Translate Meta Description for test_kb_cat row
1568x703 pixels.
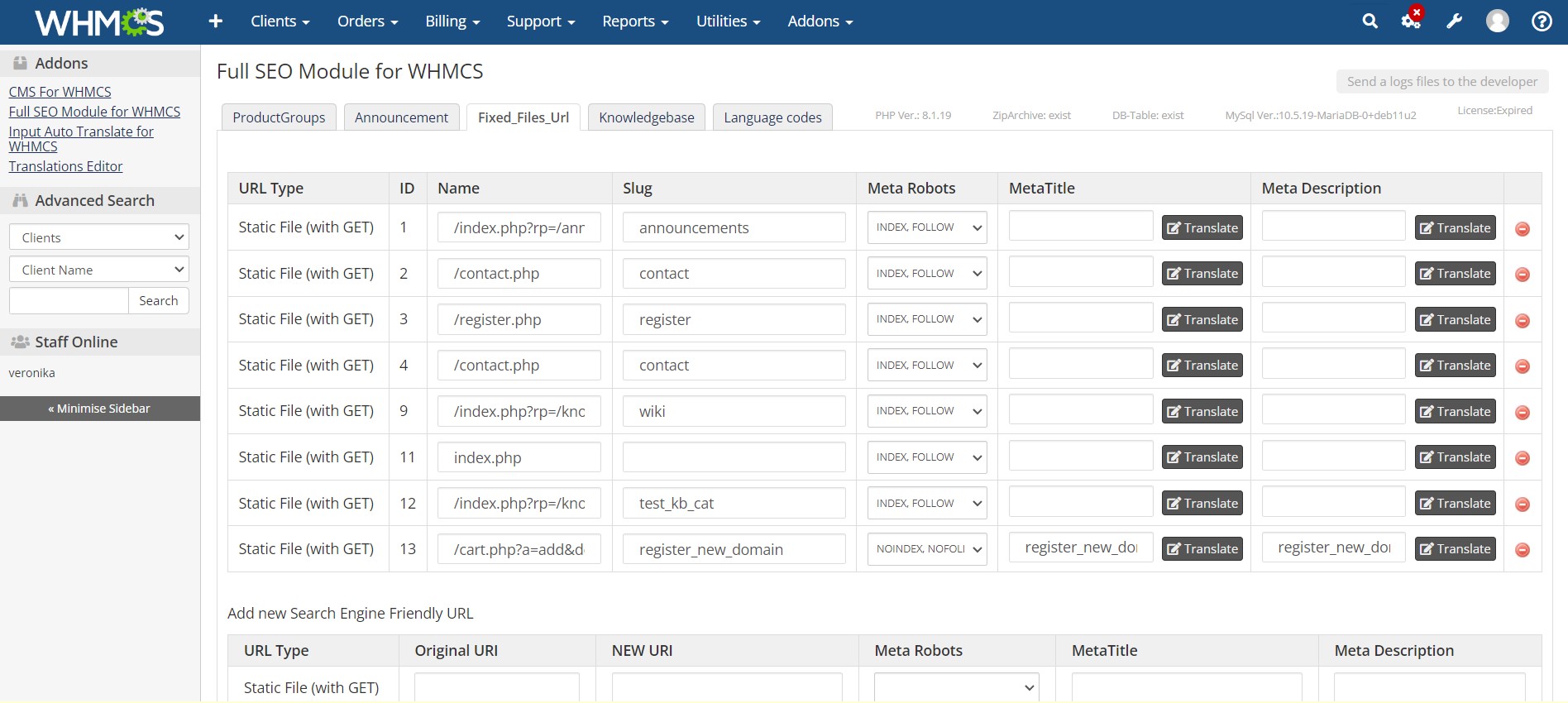point(1456,503)
